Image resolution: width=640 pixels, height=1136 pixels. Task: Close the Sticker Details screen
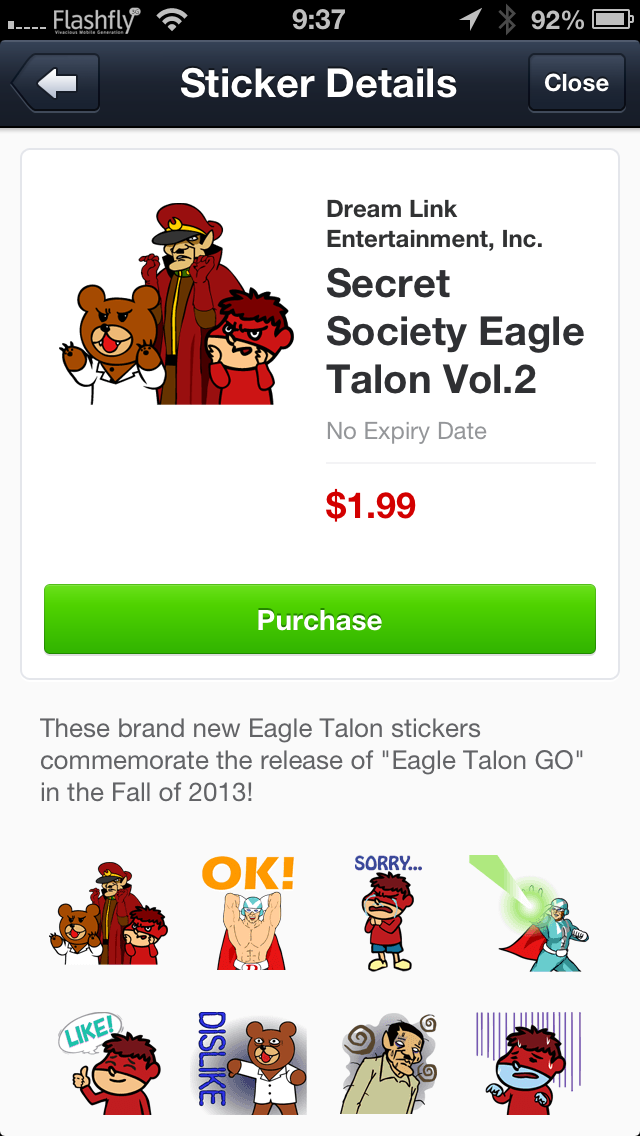click(576, 83)
